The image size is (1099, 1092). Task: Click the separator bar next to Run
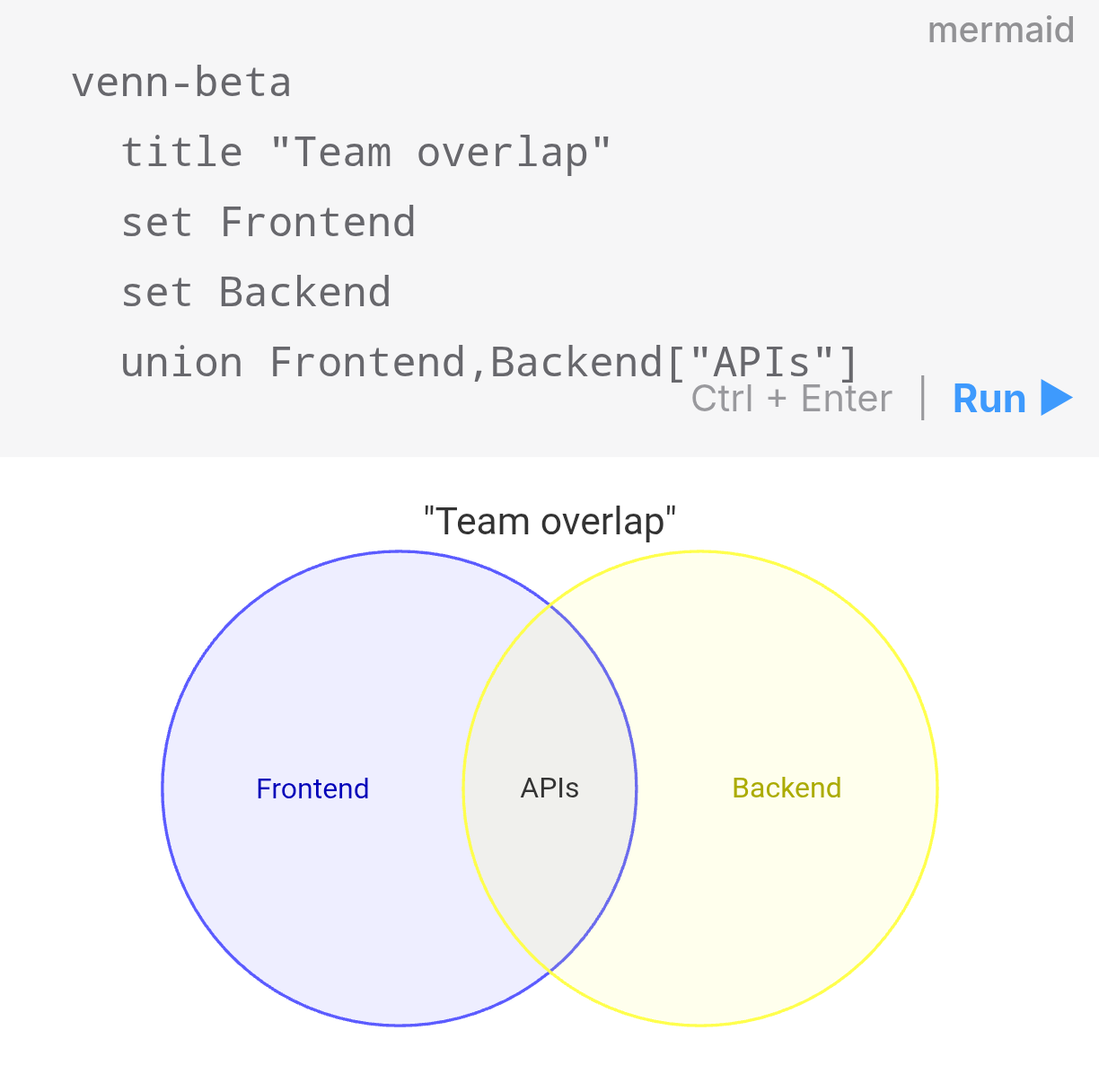(923, 398)
